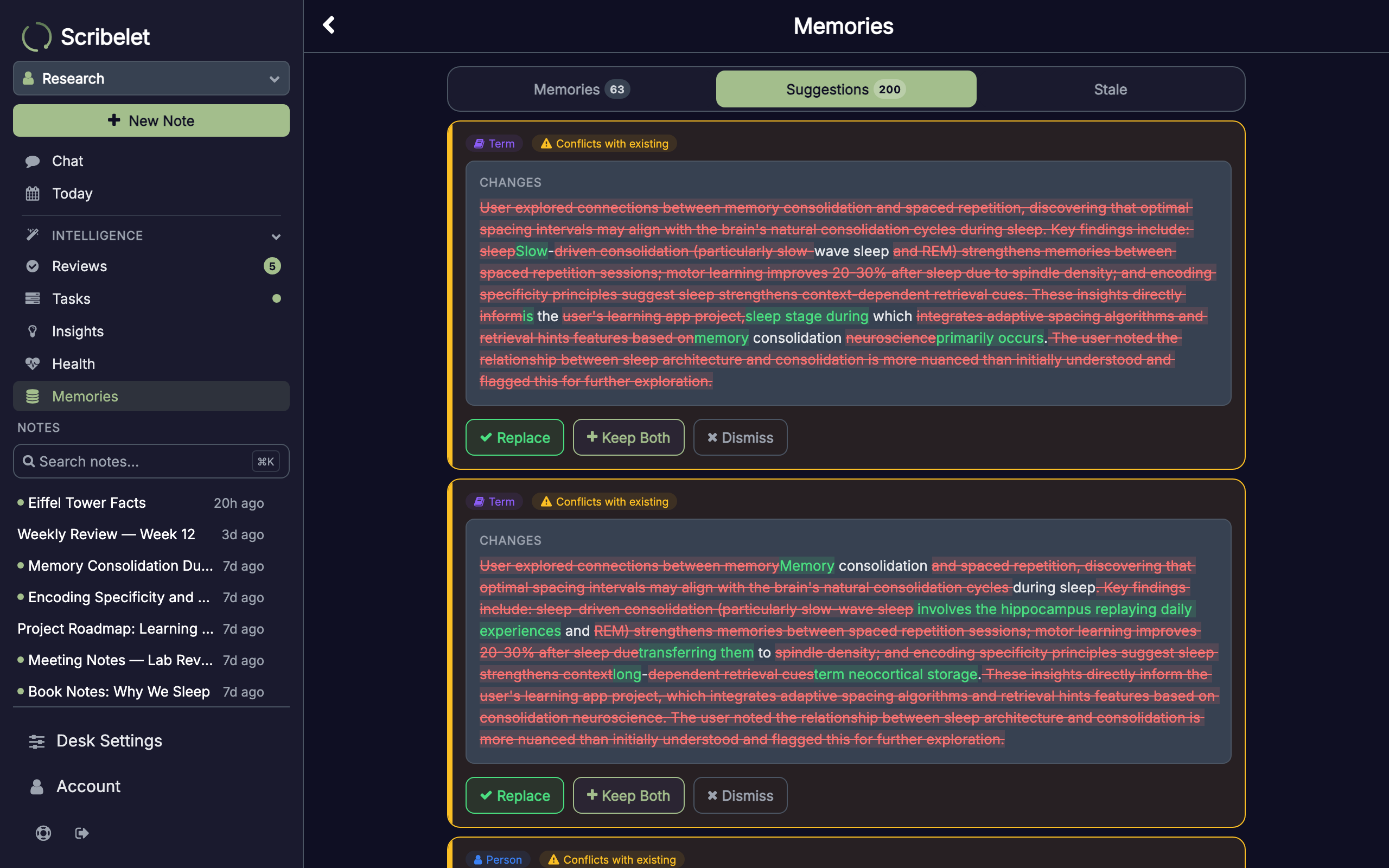
Task: Open the Research desk dropdown
Action: tap(151, 78)
